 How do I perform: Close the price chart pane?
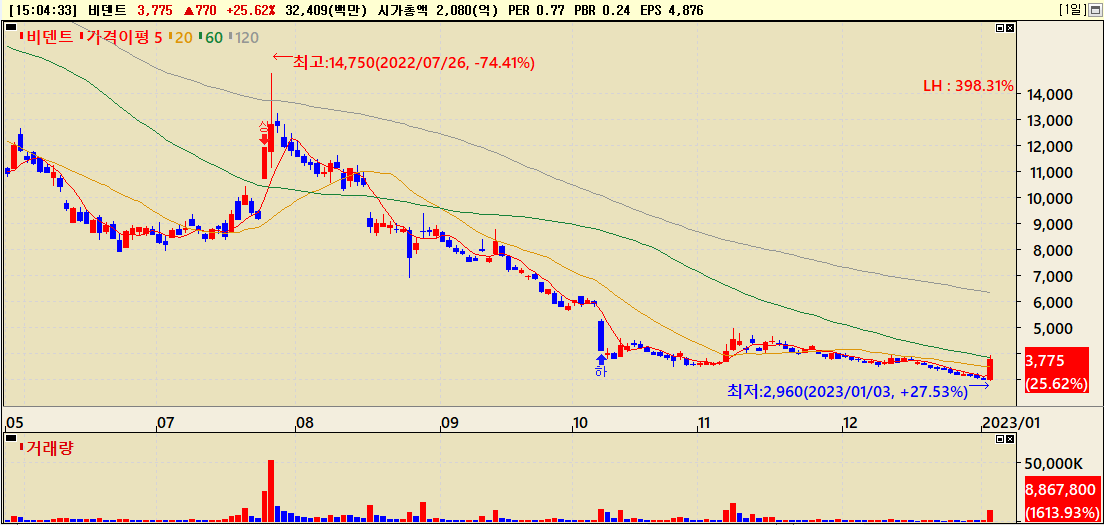(1010, 28)
